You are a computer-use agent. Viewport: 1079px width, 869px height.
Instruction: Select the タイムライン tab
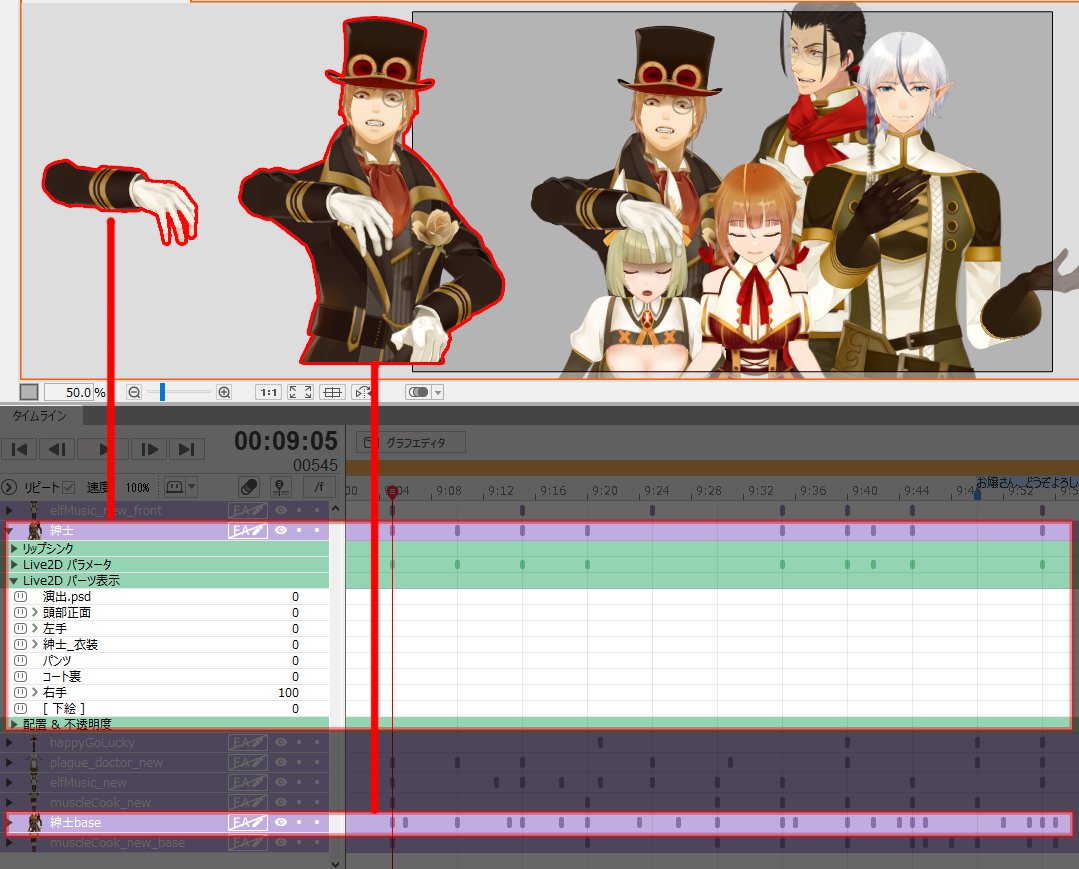coord(40,416)
